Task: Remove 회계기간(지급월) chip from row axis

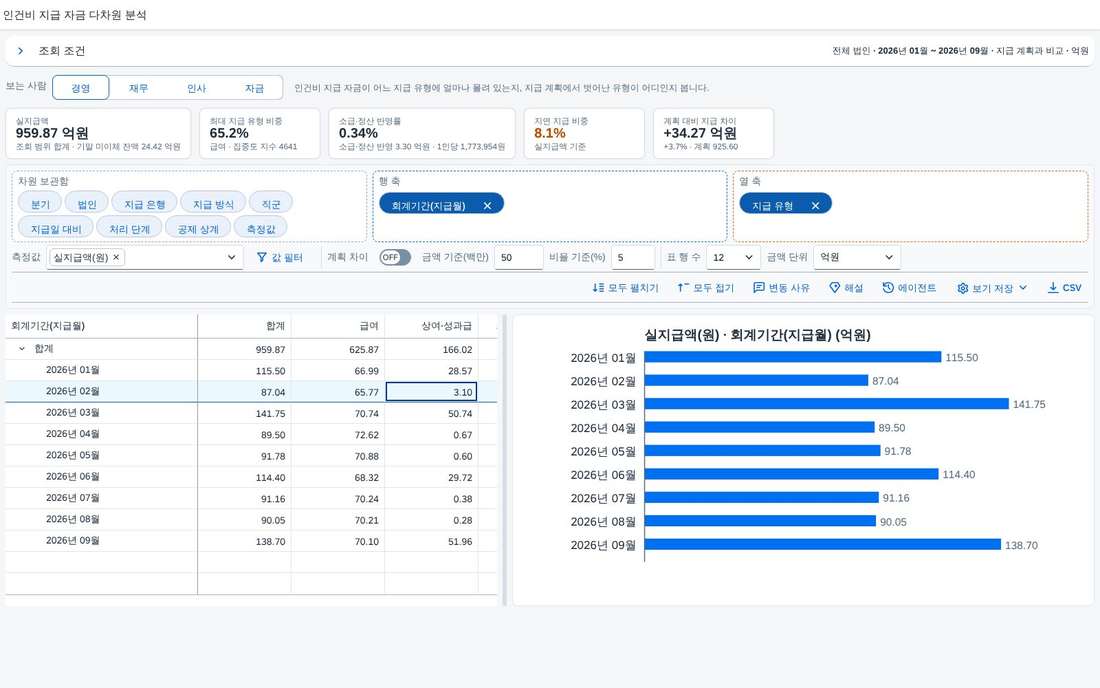Action: (x=488, y=205)
